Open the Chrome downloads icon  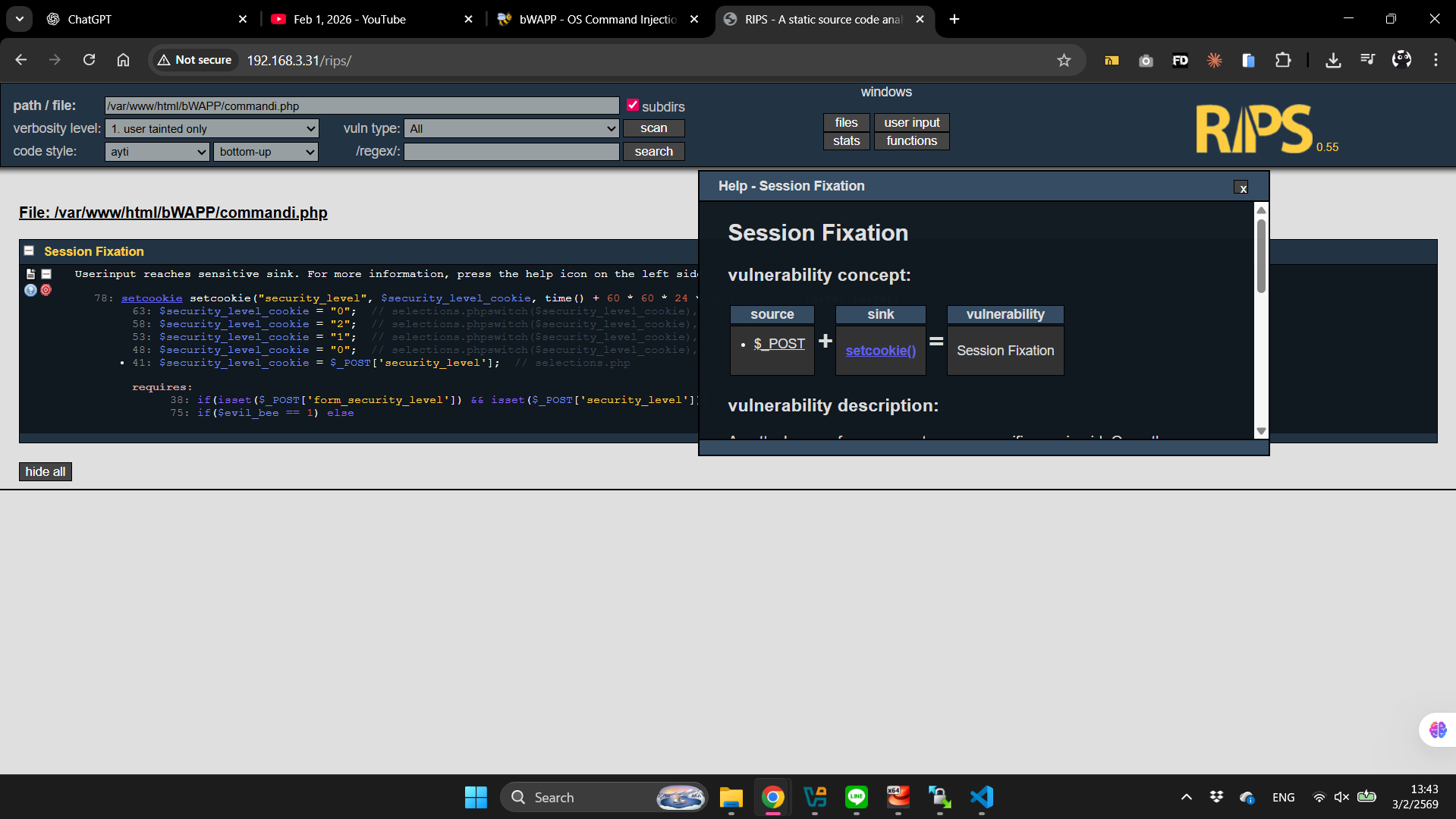click(1332, 61)
